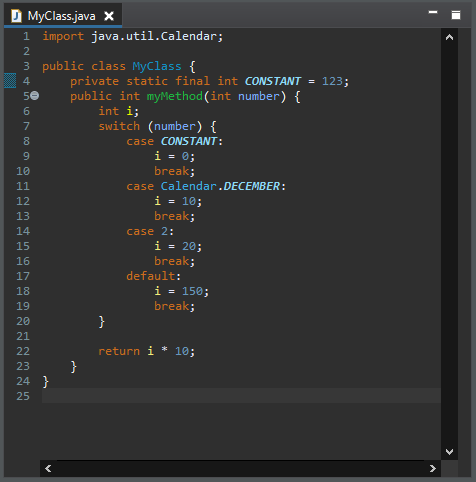476x482 pixels.
Task: Click the closing brace on line 24
Action: click(46, 381)
